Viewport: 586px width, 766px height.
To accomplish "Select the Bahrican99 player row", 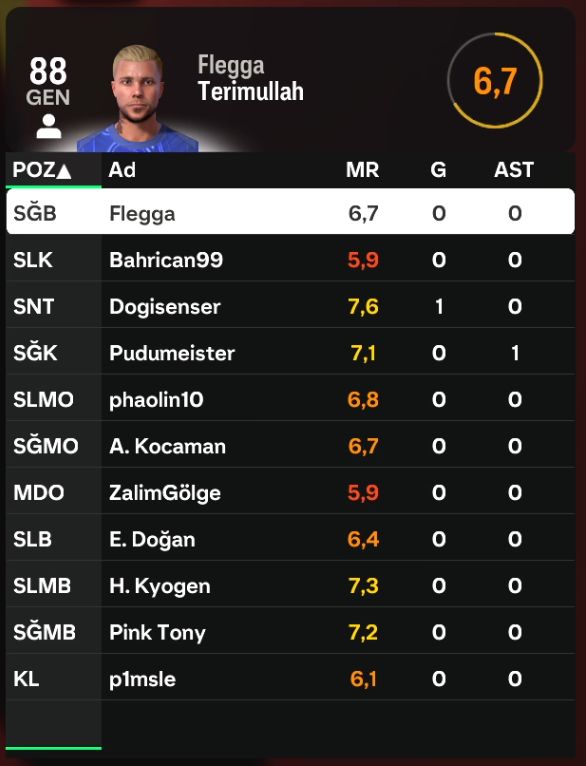I will pos(291,258).
